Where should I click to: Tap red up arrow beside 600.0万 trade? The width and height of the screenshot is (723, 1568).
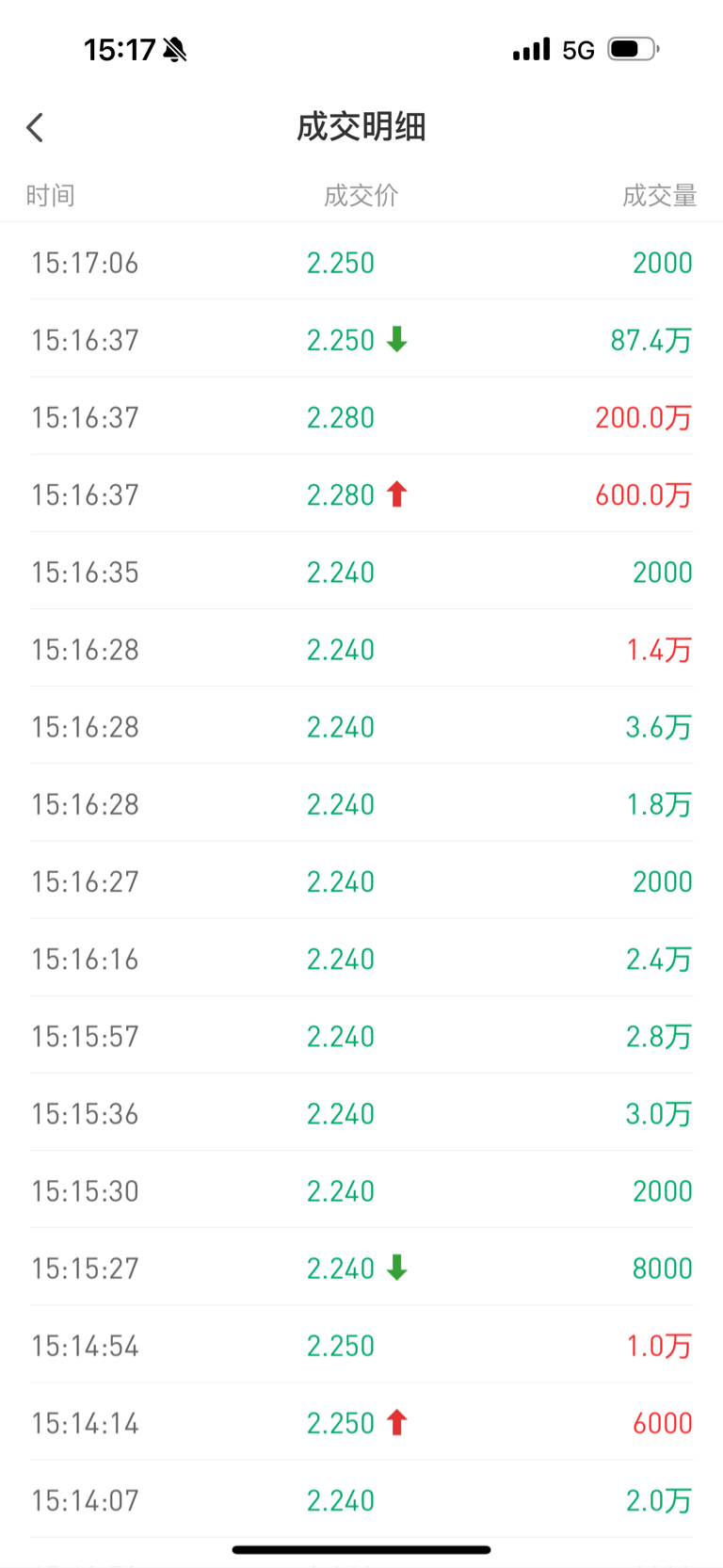pos(397,493)
